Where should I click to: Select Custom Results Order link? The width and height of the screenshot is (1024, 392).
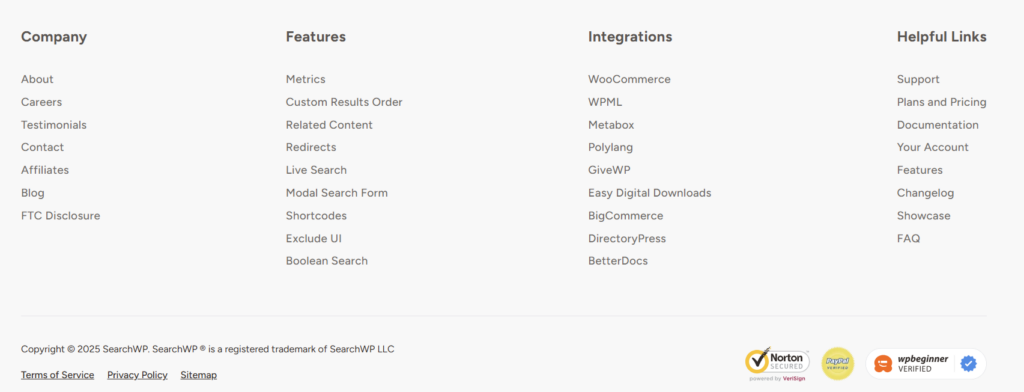(x=344, y=102)
